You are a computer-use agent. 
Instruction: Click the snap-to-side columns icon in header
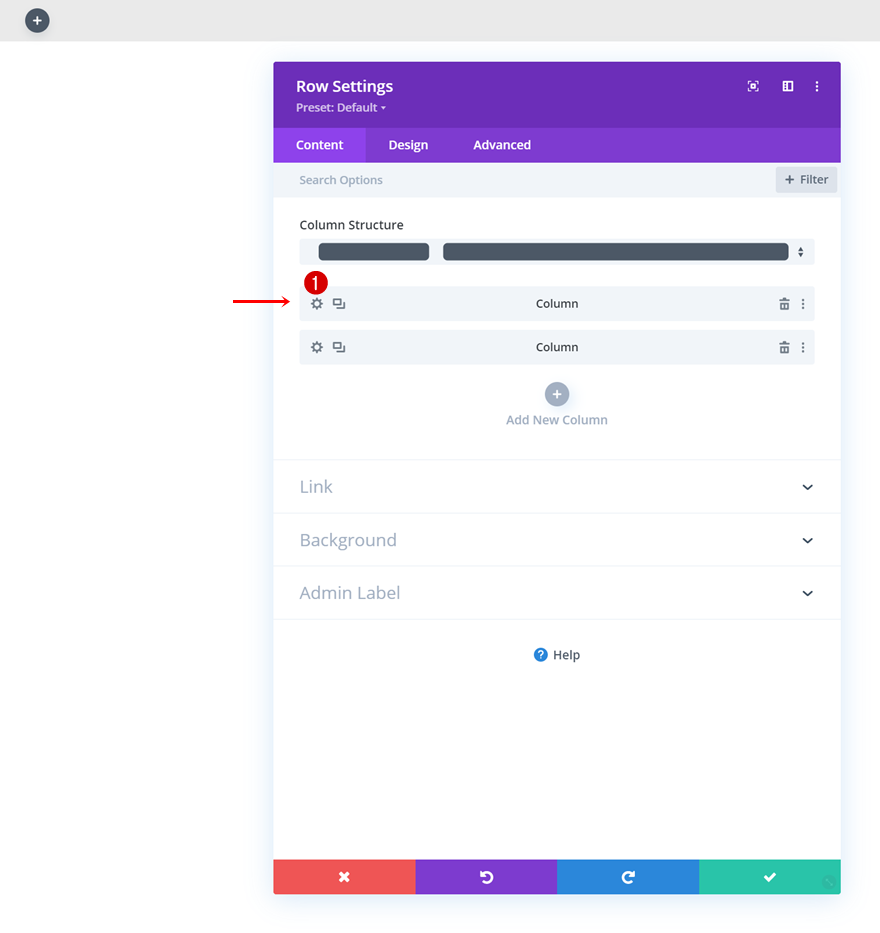click(788, 86)
